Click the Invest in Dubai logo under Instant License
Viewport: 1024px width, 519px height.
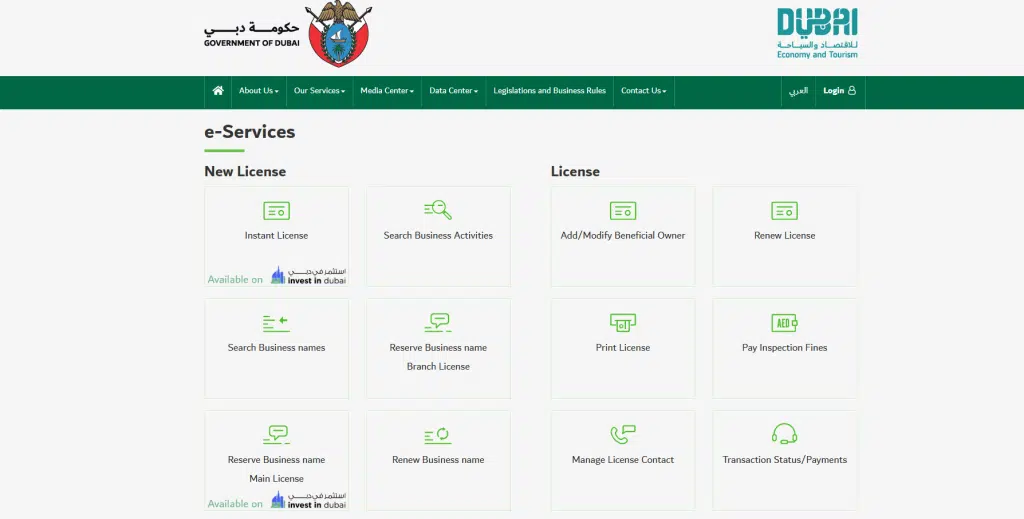click(x=308, y=275)
